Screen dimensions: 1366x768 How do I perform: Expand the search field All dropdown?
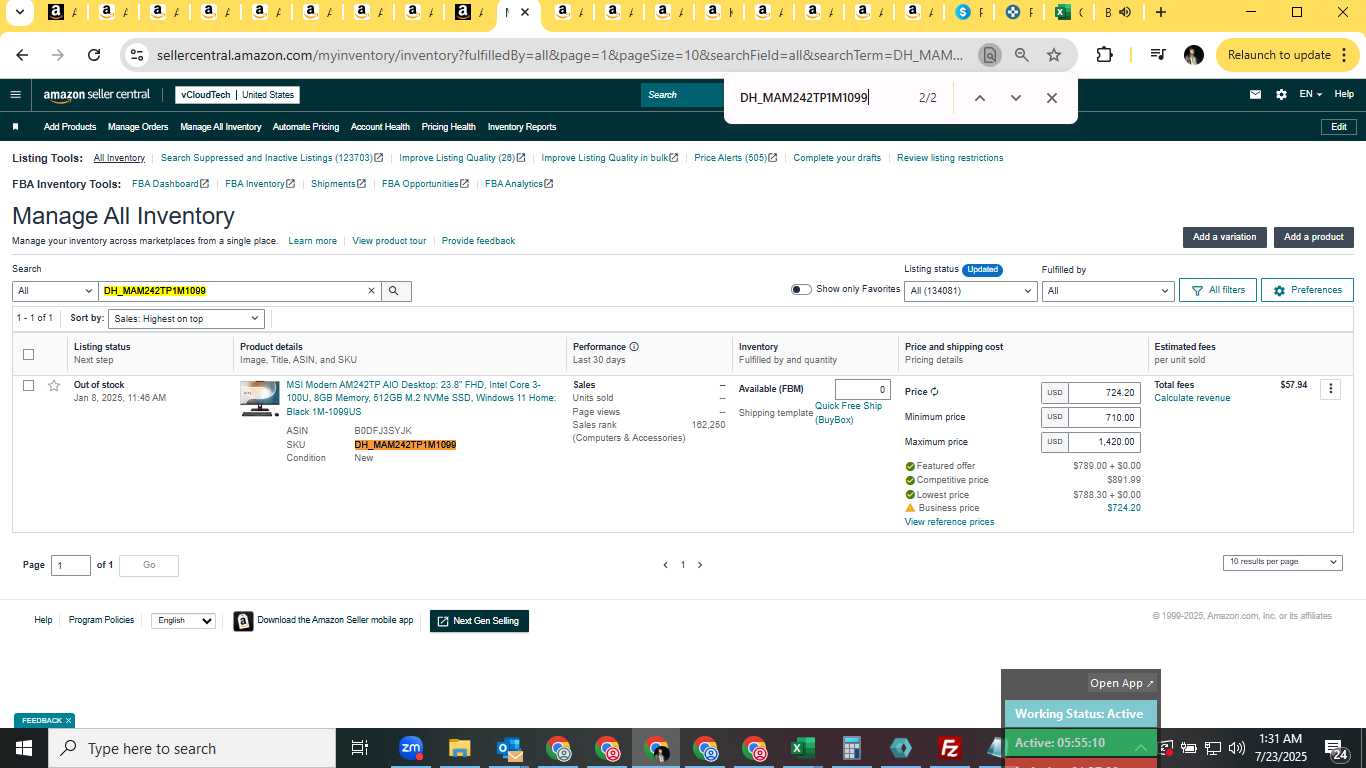point(55,291)
